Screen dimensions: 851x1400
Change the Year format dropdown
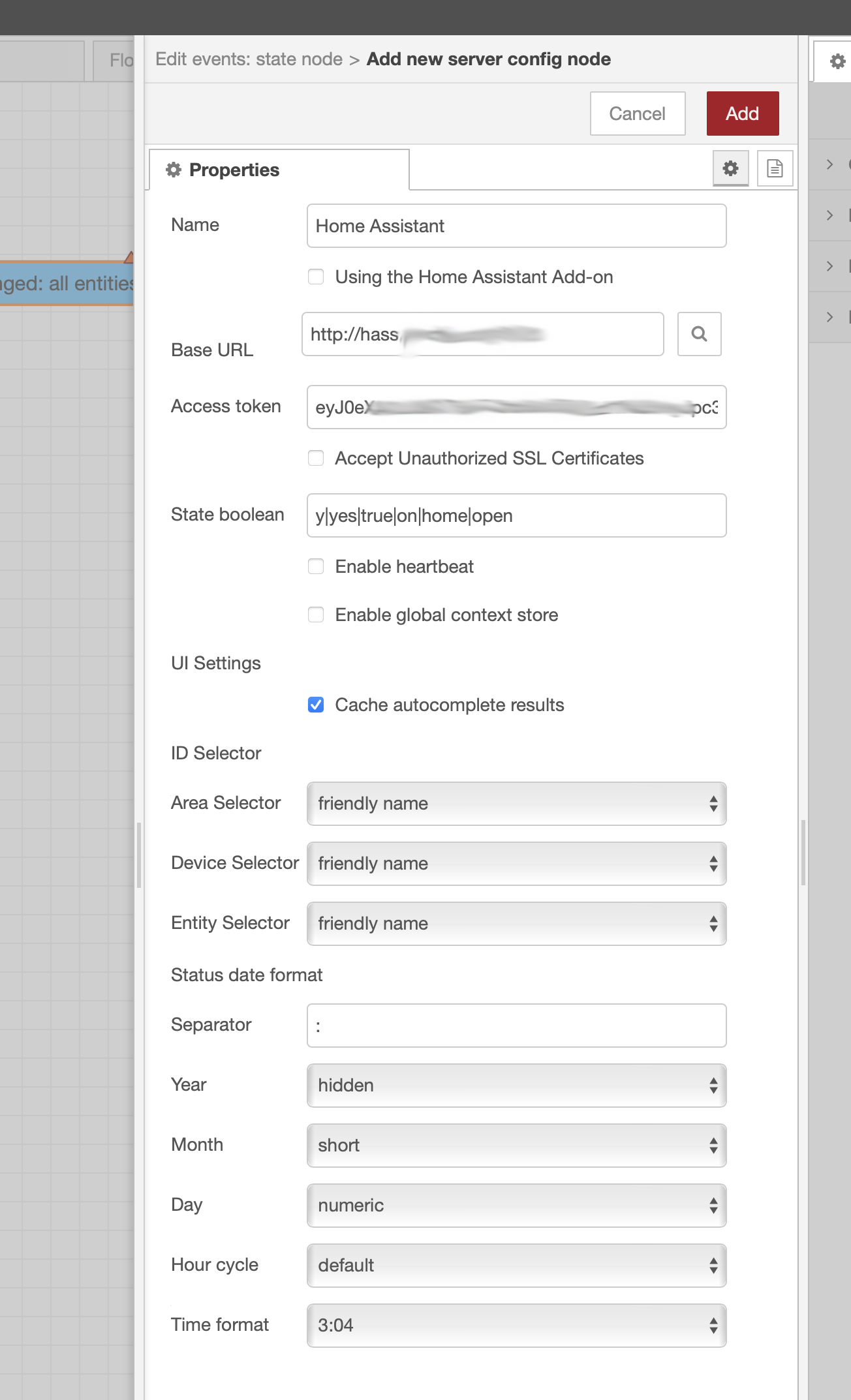pos(516,1086)
